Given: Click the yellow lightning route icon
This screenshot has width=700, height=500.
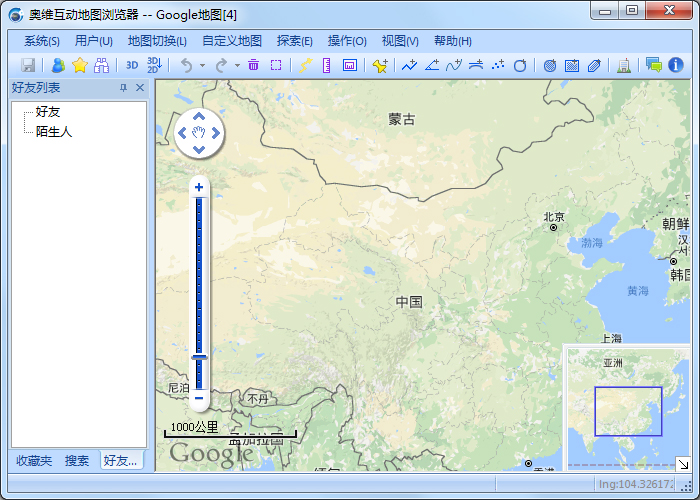Looking at the screenshot, I should [x=305, y=65].
